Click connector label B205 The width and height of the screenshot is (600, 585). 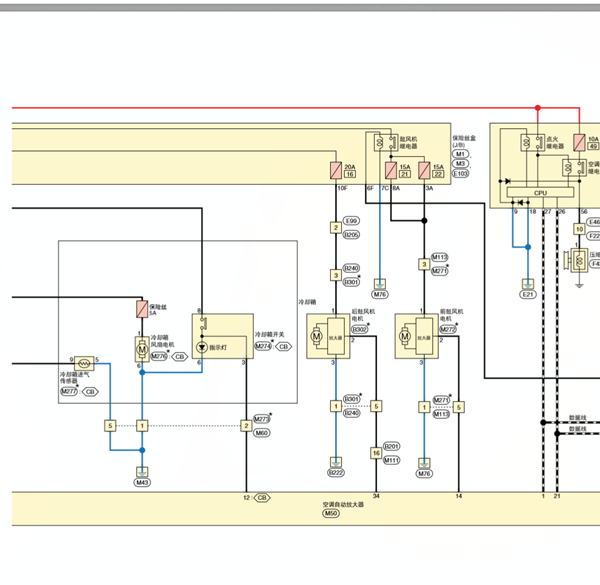[351, 235]
